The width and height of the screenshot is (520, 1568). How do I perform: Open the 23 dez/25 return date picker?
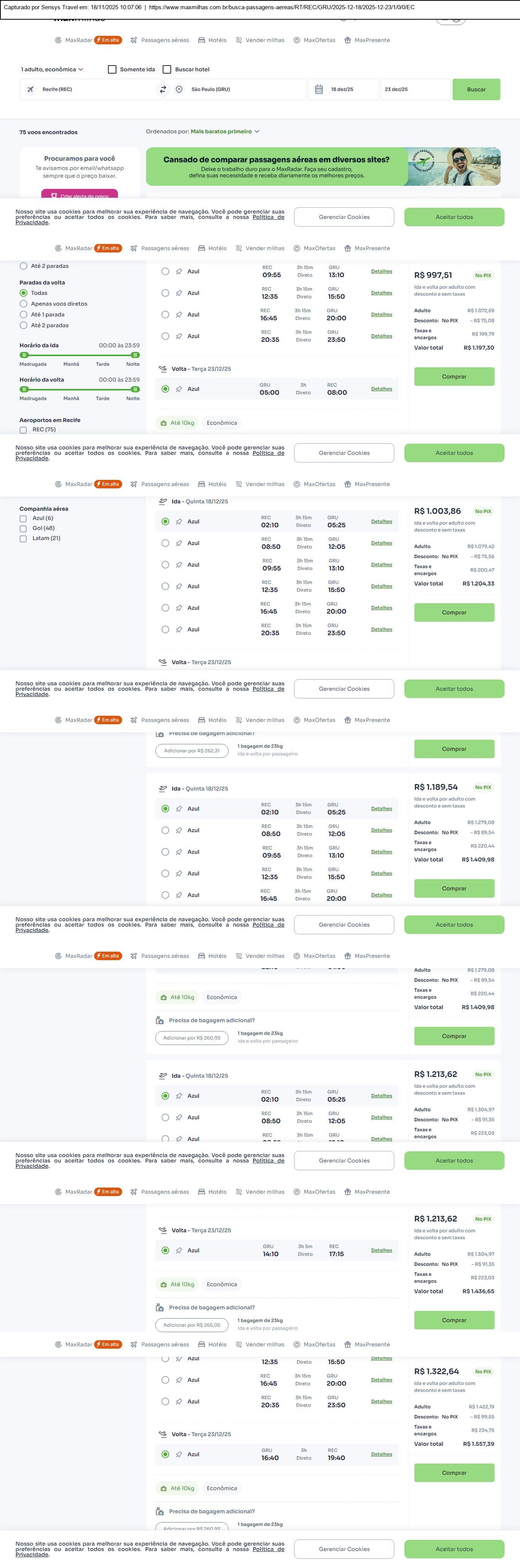[x=414, y=89]
